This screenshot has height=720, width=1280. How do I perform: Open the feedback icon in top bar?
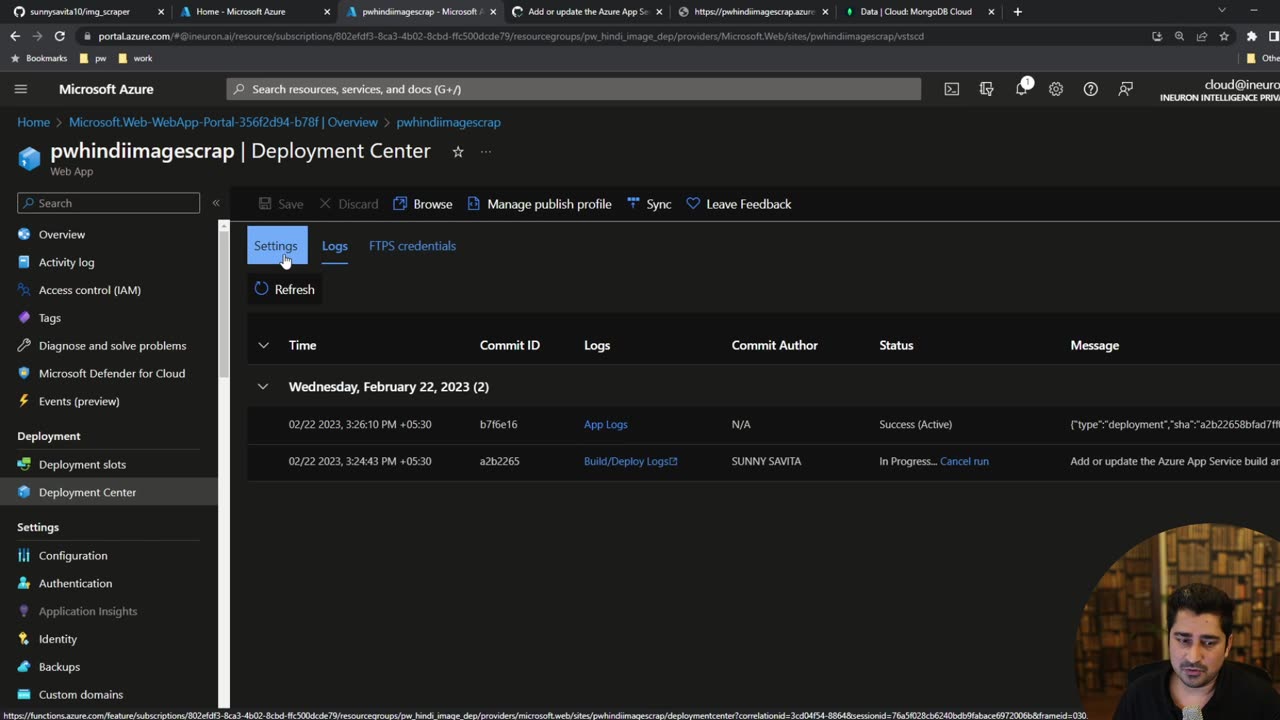(1126, 89)
